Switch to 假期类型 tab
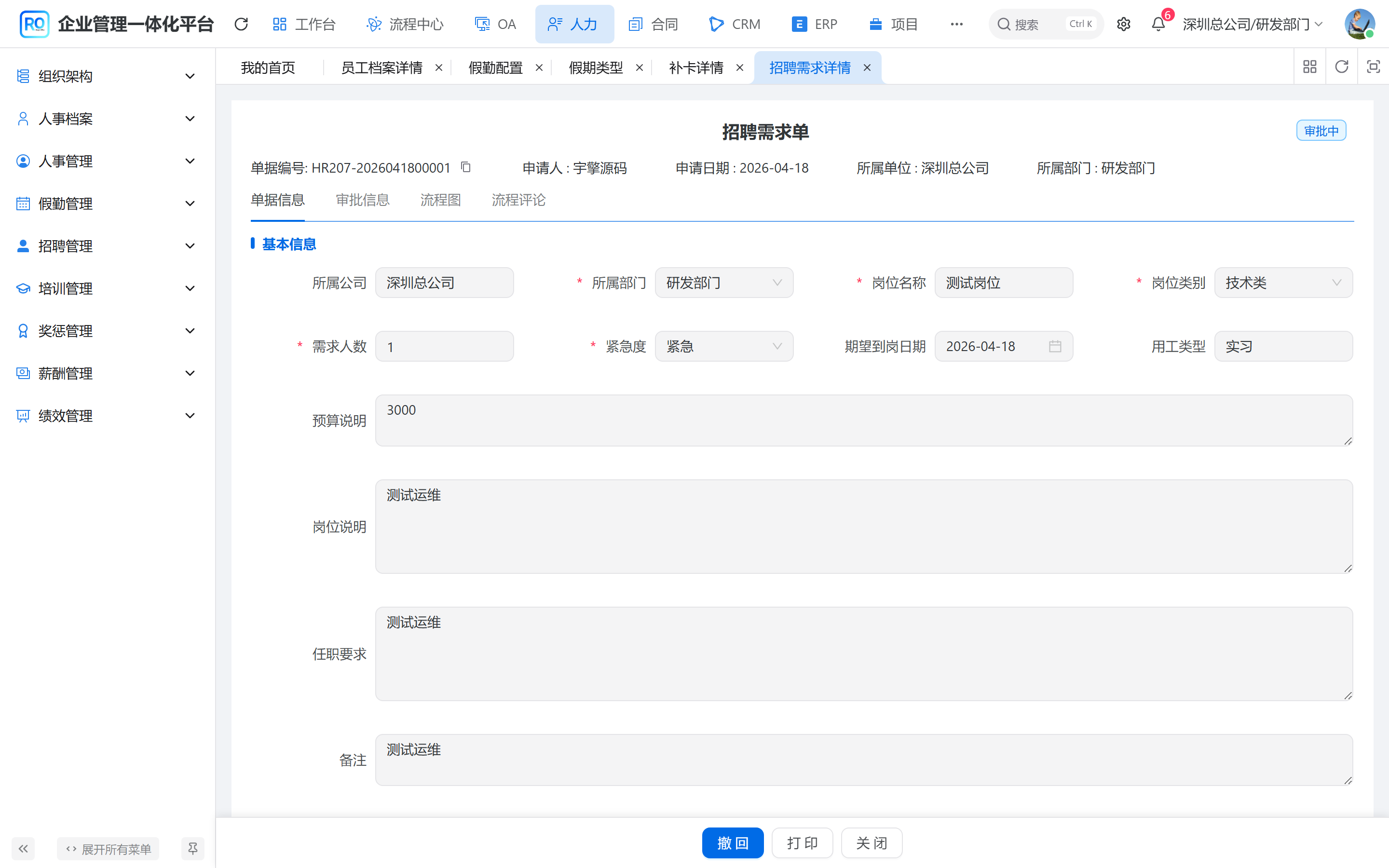This screenshot has width=1389, height=868. pos(596,68)
